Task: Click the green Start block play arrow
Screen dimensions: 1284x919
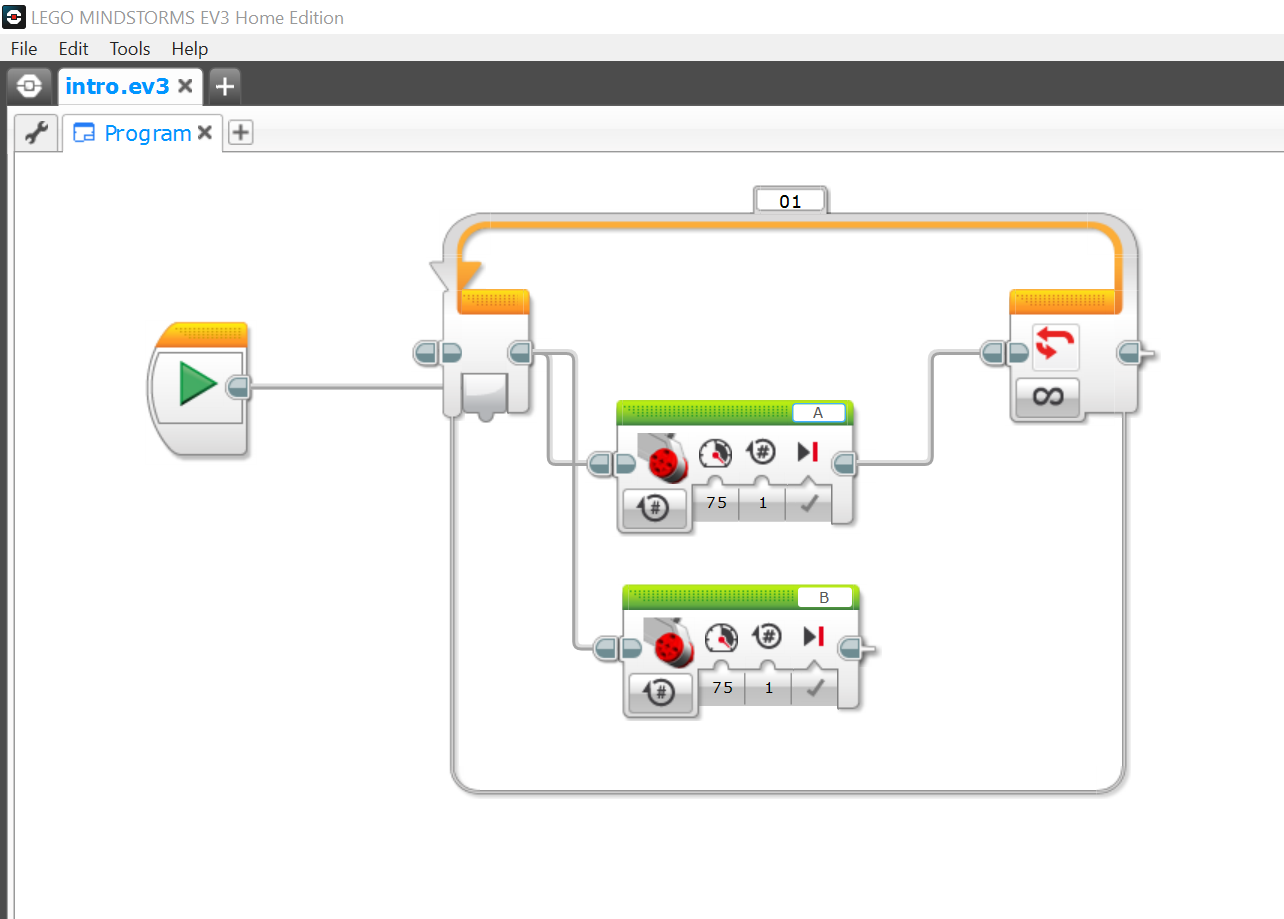Action: point(198,385)
